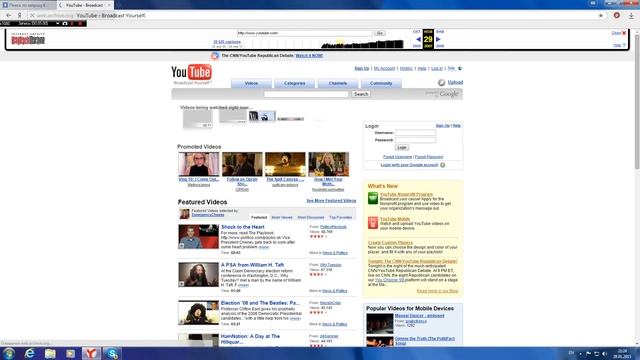Click the language indicator in system tray
This screenshot has height=360, width=640.
(x=571, y=353)
